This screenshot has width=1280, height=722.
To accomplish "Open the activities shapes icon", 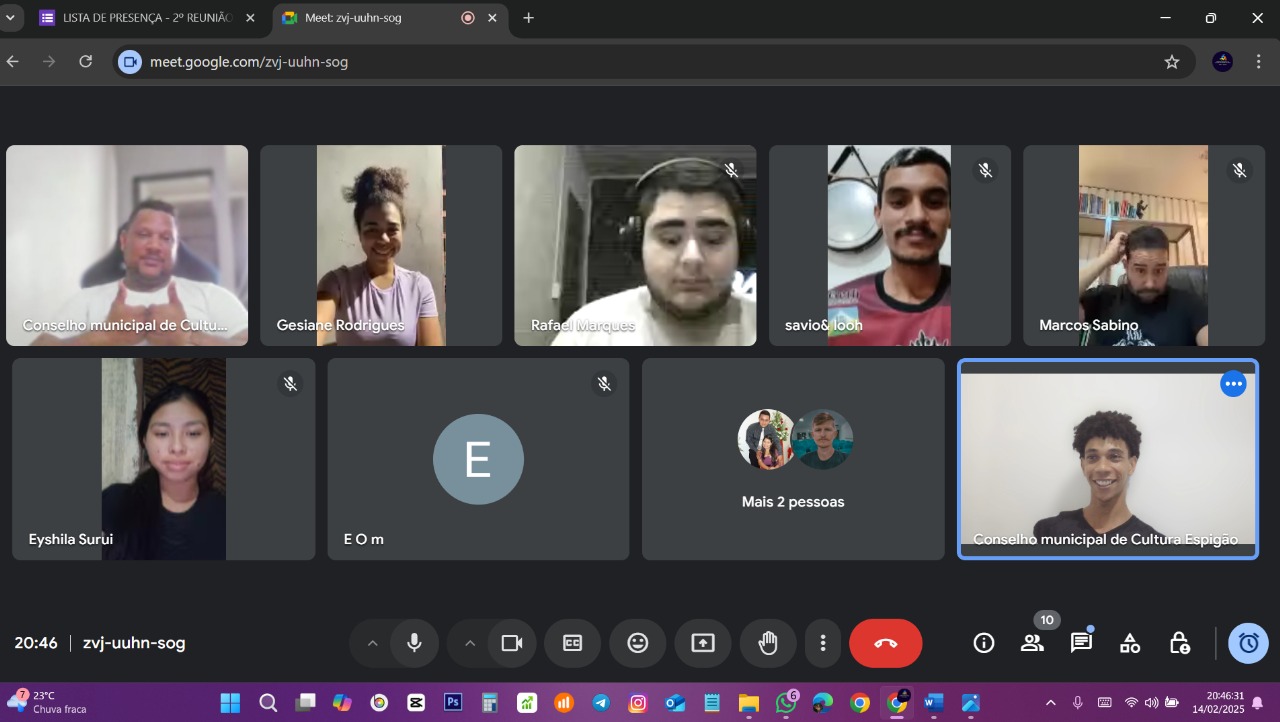I will click(1130, 643).
